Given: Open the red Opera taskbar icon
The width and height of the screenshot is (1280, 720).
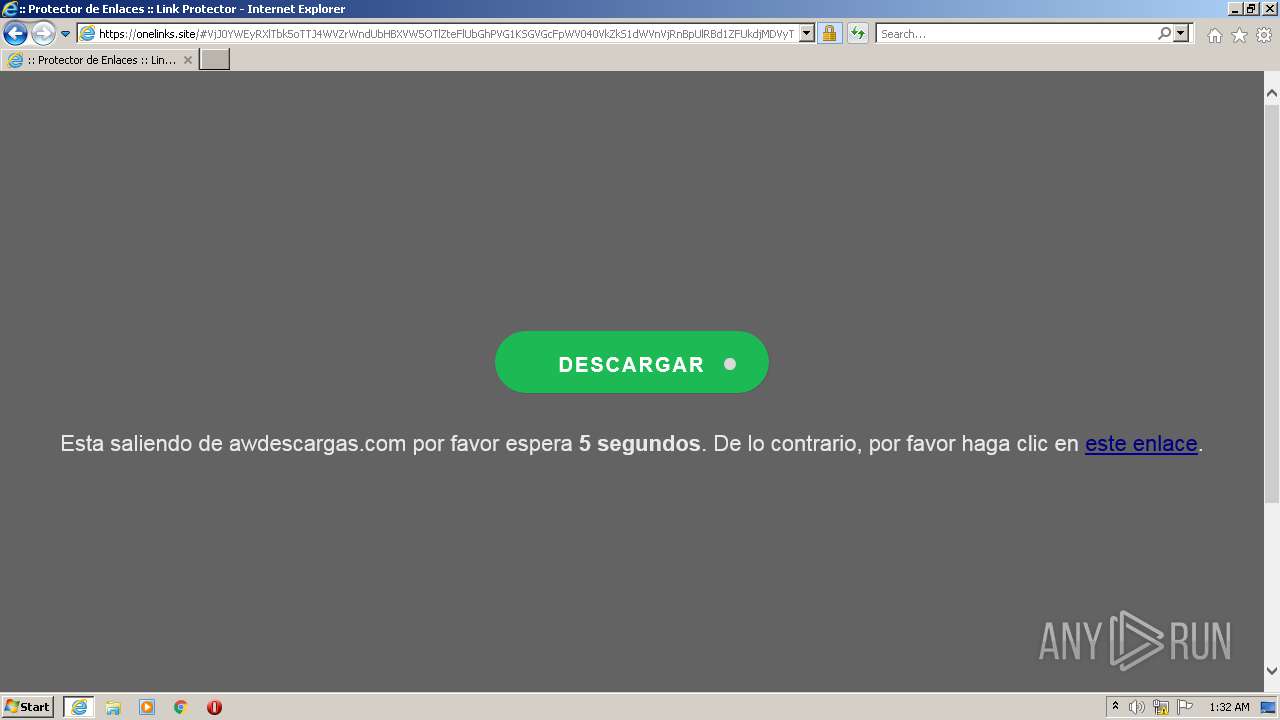Looking at the screenshot, I should (x=214, y=707).
